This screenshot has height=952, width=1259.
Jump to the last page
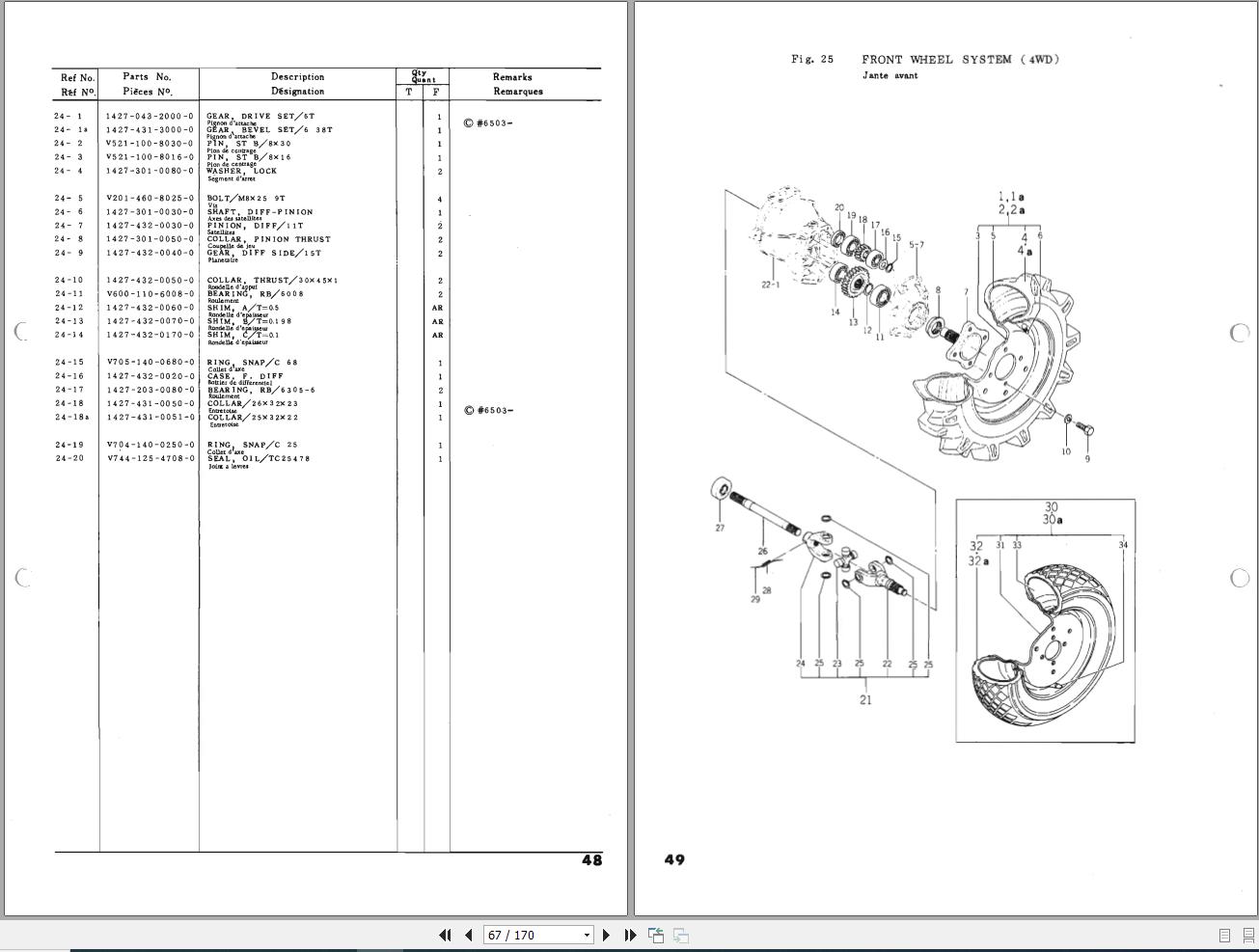point(630,935)
